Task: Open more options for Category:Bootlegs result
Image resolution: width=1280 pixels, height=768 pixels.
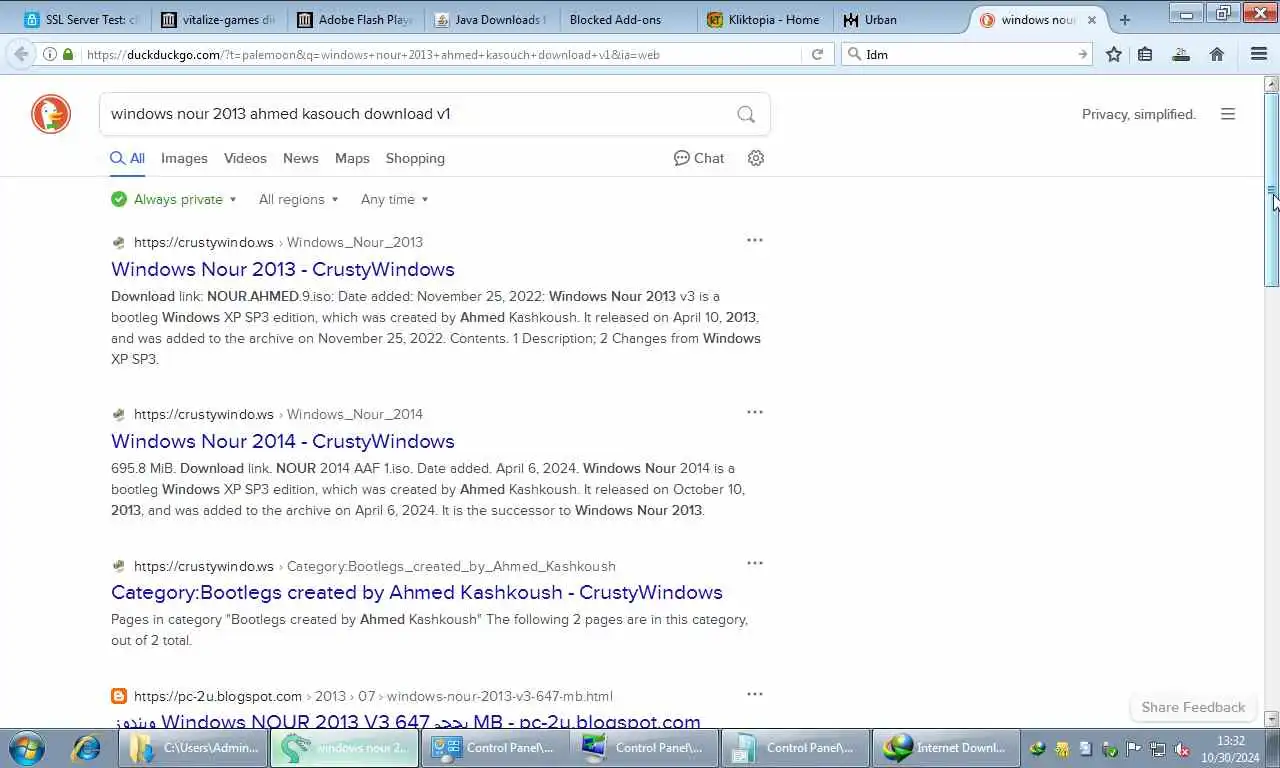Action: tap(755, 563)
